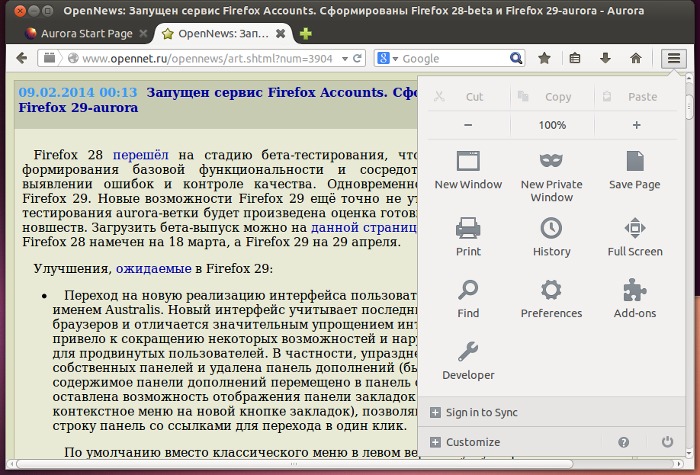This screenshot has width=700, height=475.
Task: Open Add-ons manager
Action: (x=634, y=298)
